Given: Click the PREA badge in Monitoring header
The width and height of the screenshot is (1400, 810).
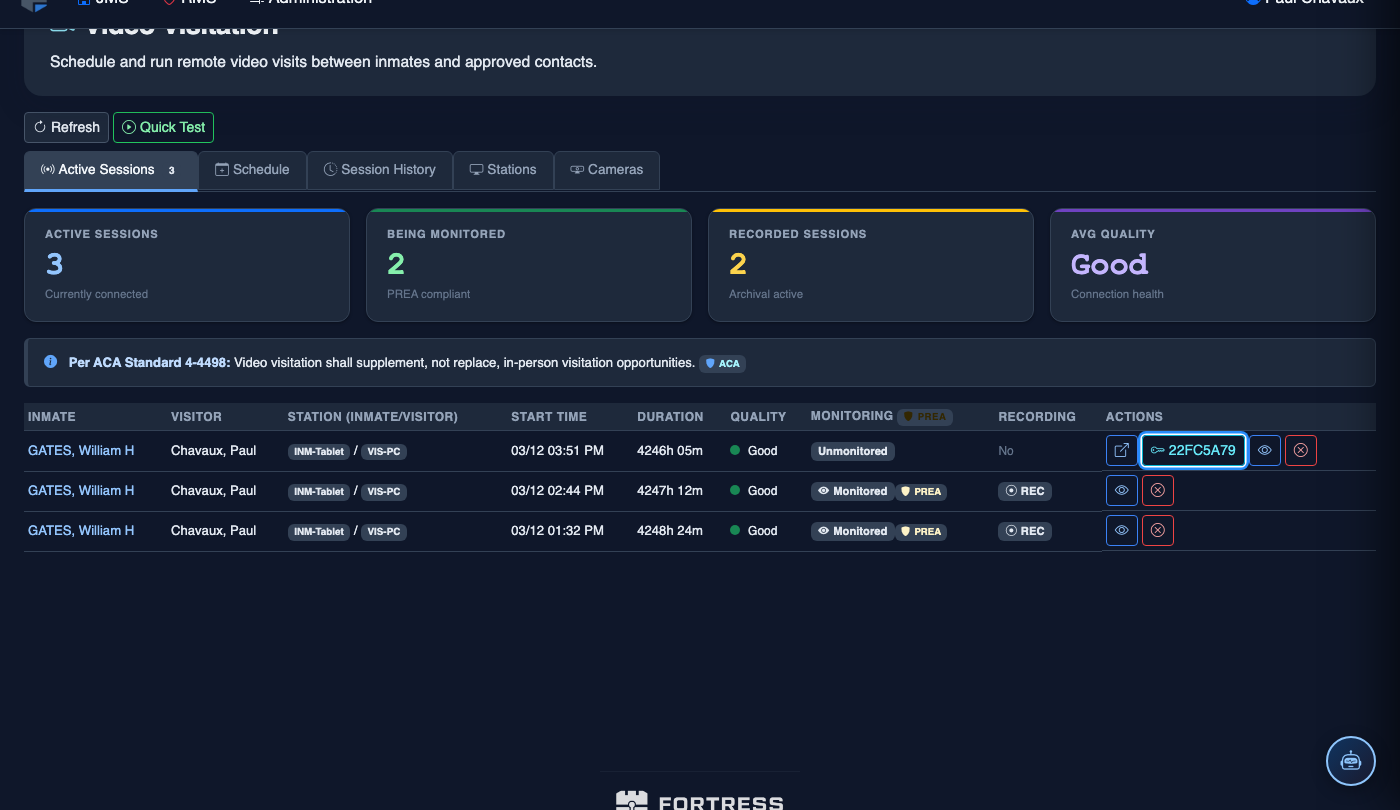Looking at the screenshot, I should (923, 417).
